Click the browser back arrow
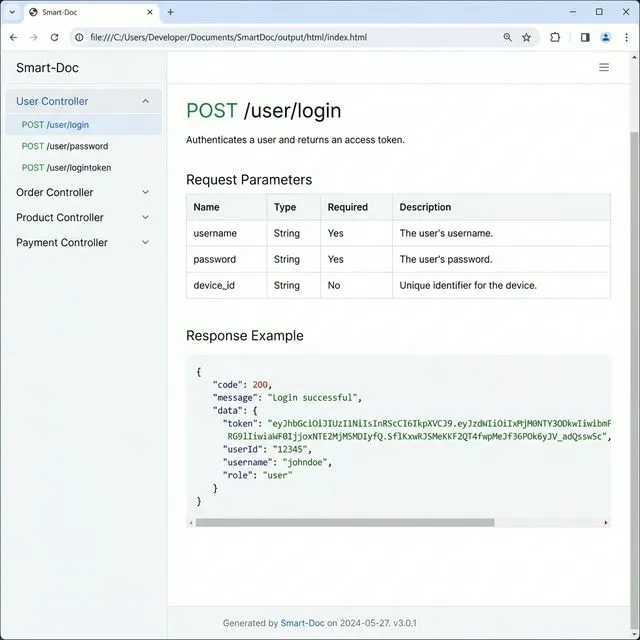Screen dimensions: 640x640 point(13,37)
